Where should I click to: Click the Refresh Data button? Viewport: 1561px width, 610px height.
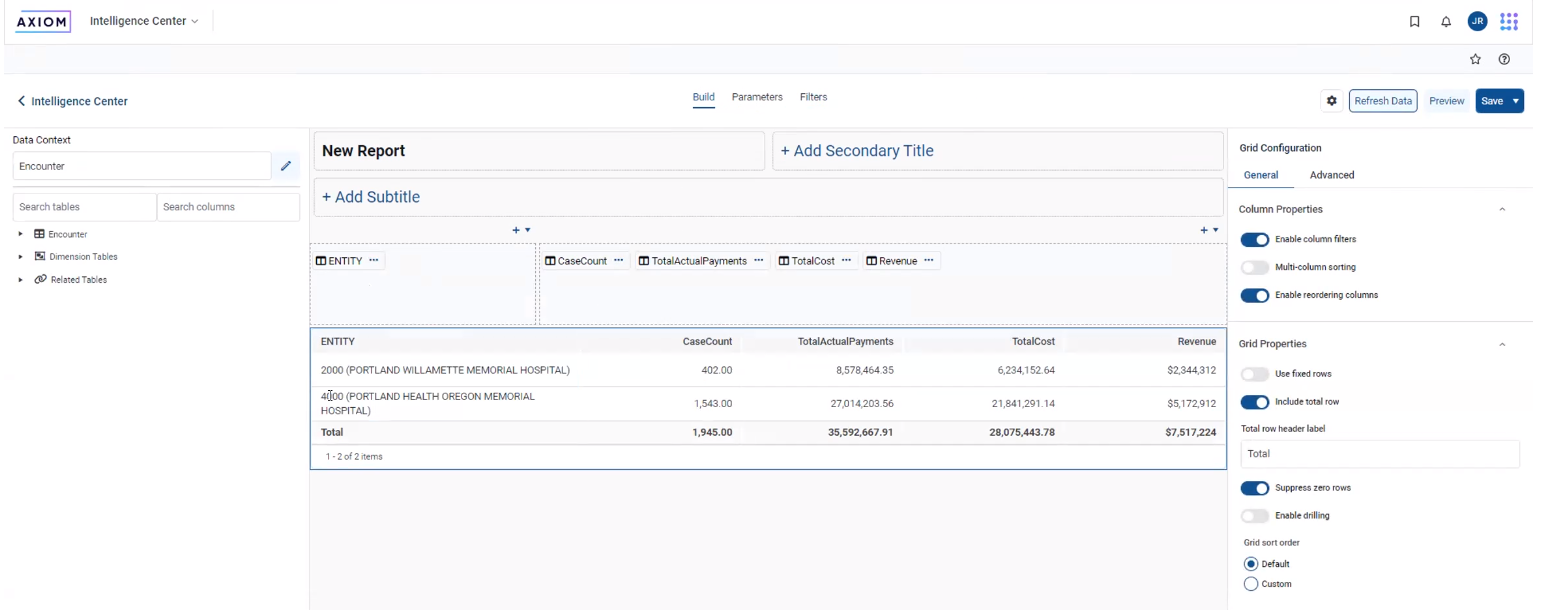pyautogui.click(x=1383, y=101)
